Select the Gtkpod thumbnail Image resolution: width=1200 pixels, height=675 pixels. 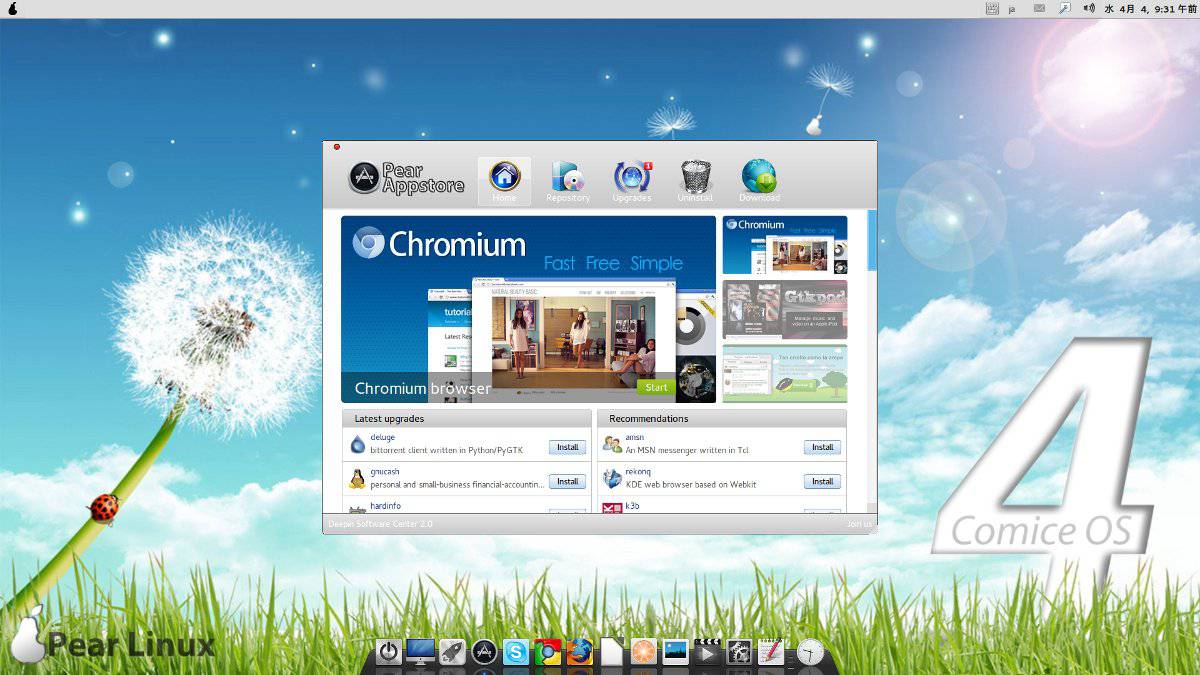tap(785, 309)
